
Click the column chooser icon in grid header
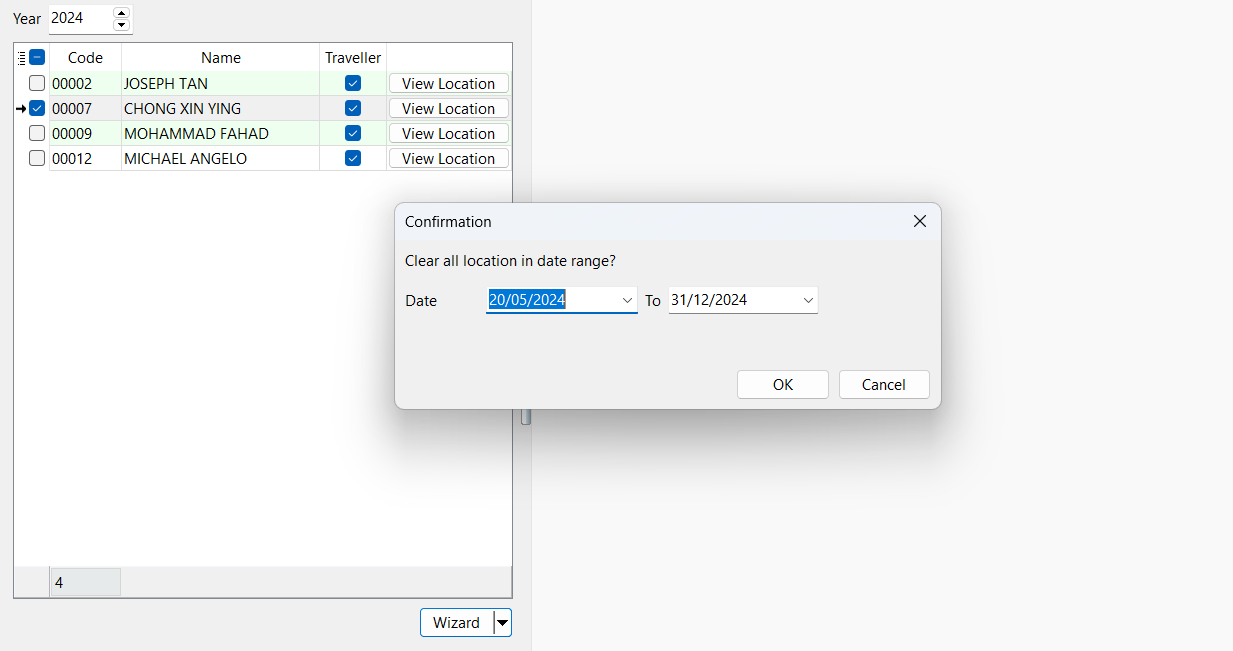coord(22,58)
